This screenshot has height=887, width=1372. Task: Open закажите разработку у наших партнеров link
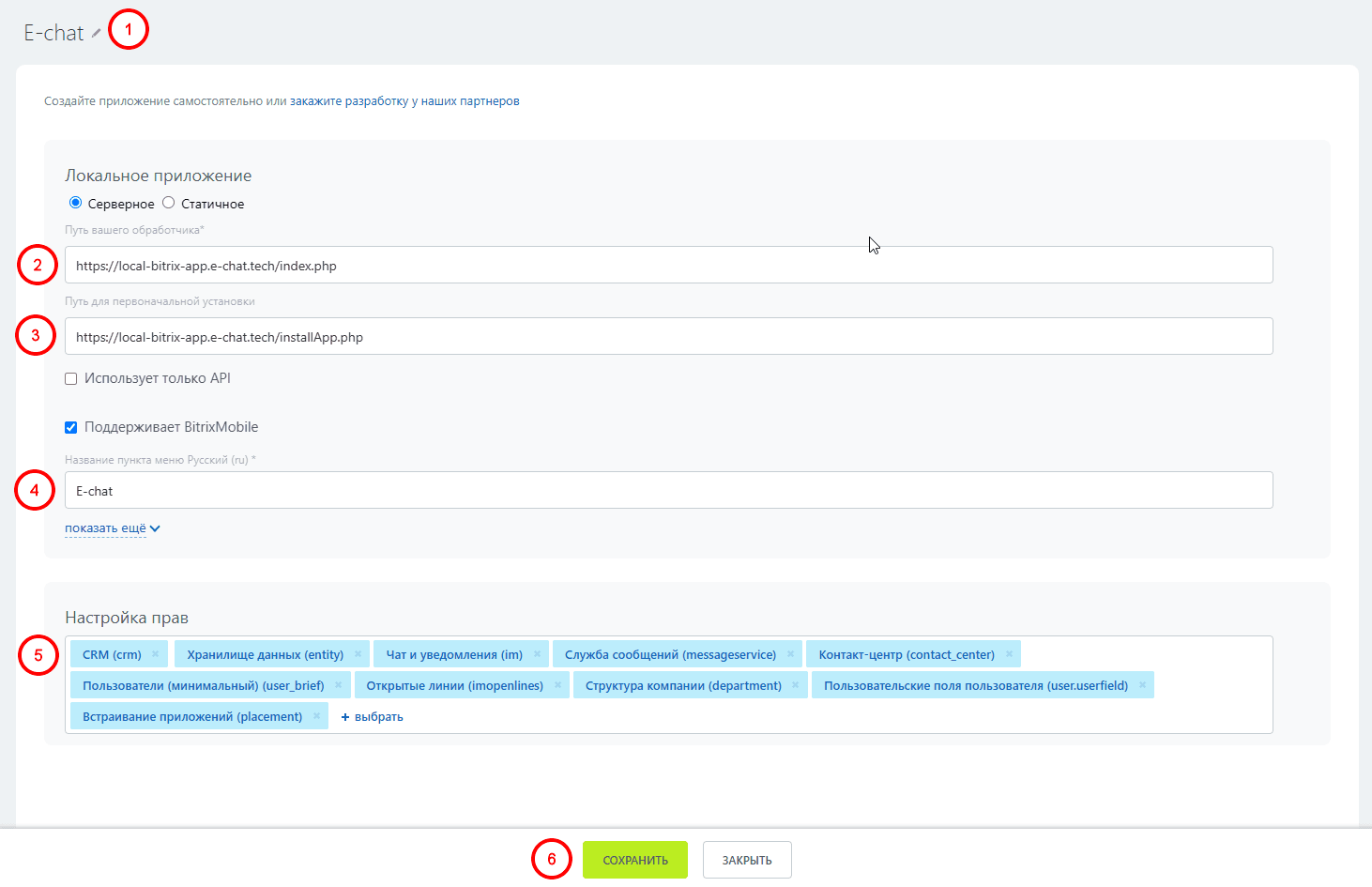click(404, 101)
